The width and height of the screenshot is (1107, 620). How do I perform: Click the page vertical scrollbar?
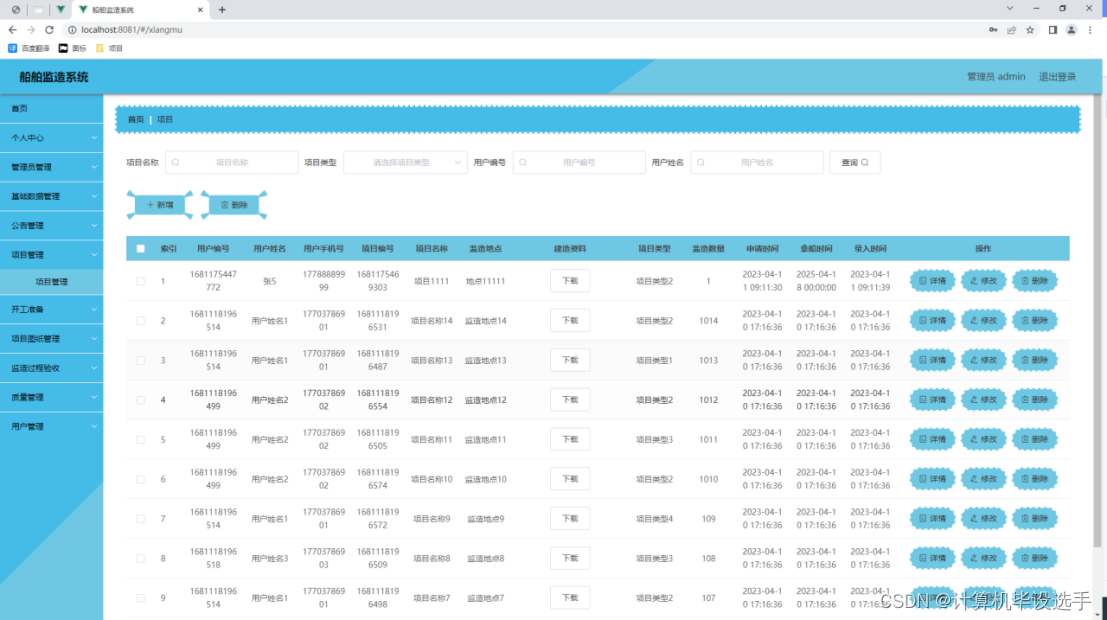(1097, 321)
